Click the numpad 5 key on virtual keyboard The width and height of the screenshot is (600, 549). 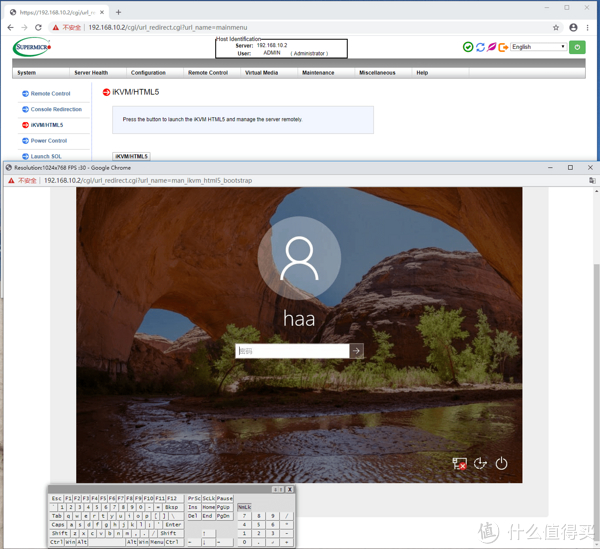pyautogui.click(x=259, y=525)
